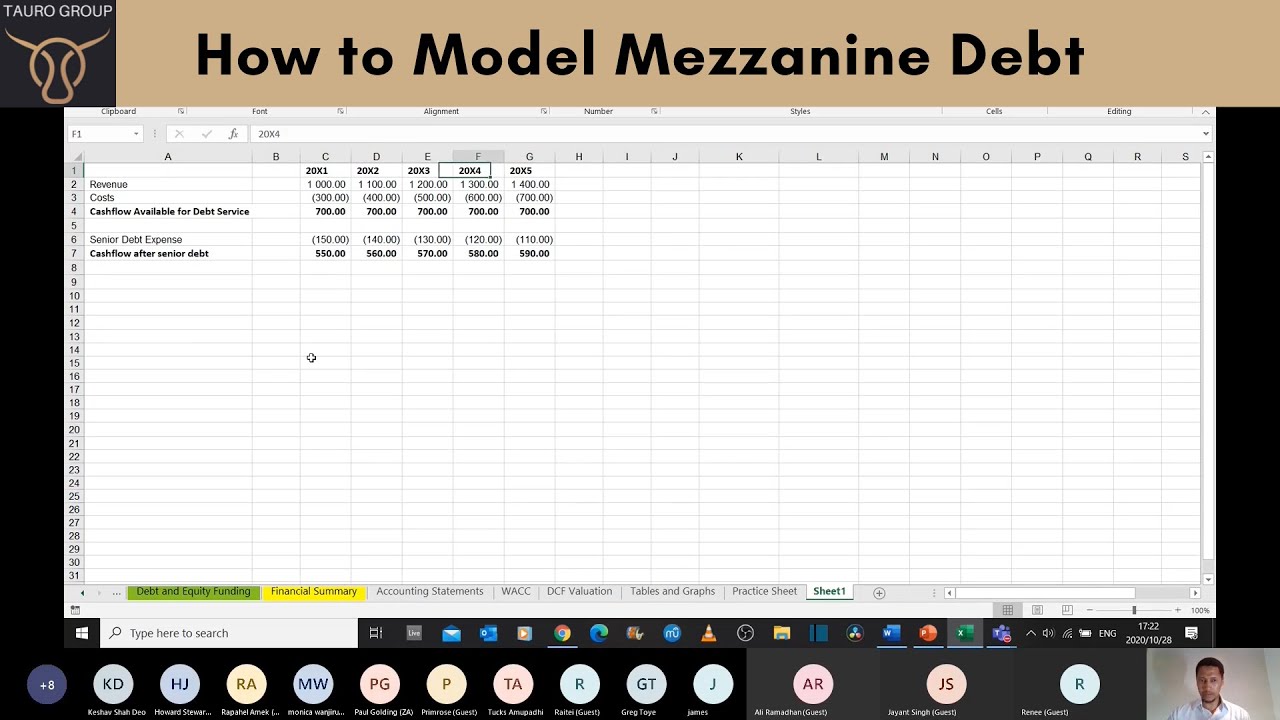
Task: Click macro recording status bar icon
Action: pyautogui.click(x=75, y=610)
